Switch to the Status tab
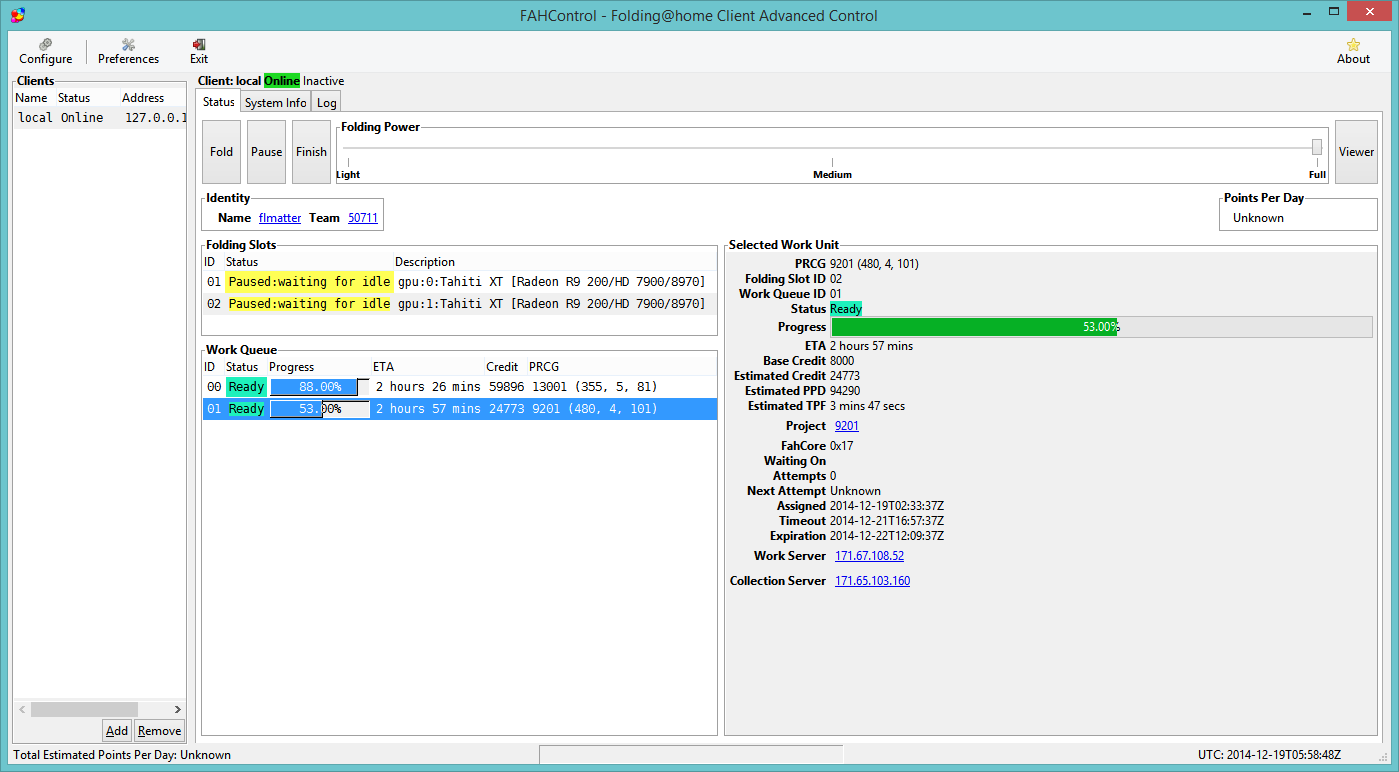 (x=219, y=102)
